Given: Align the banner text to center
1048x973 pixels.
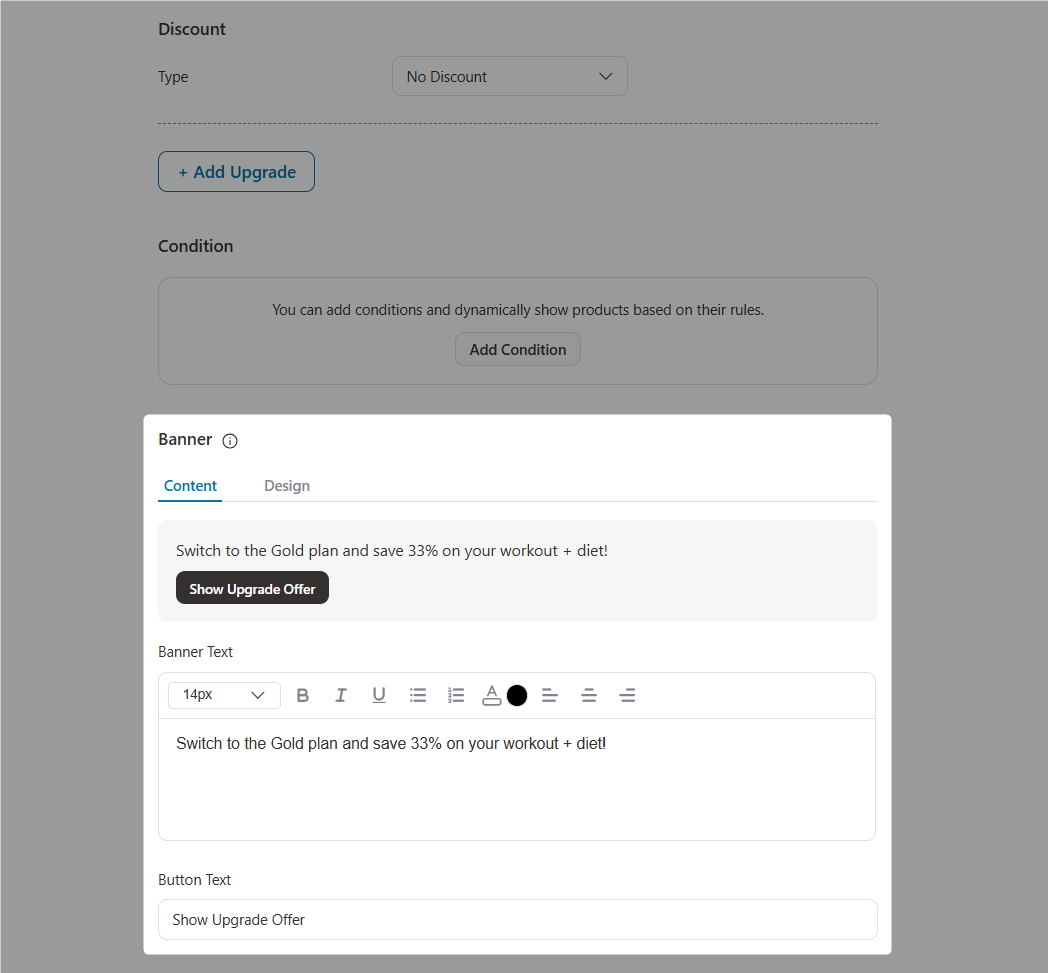Looking at the screenshot, I should (589, 695).
